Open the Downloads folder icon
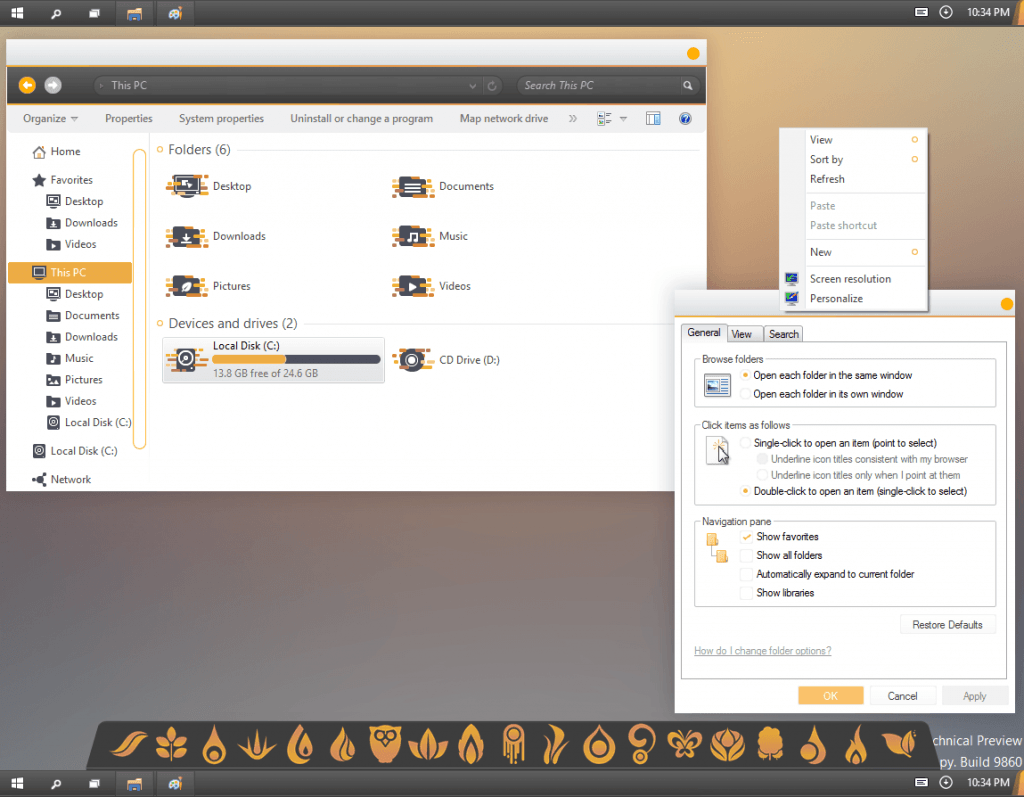1024x797 pixels. point(186,236)
